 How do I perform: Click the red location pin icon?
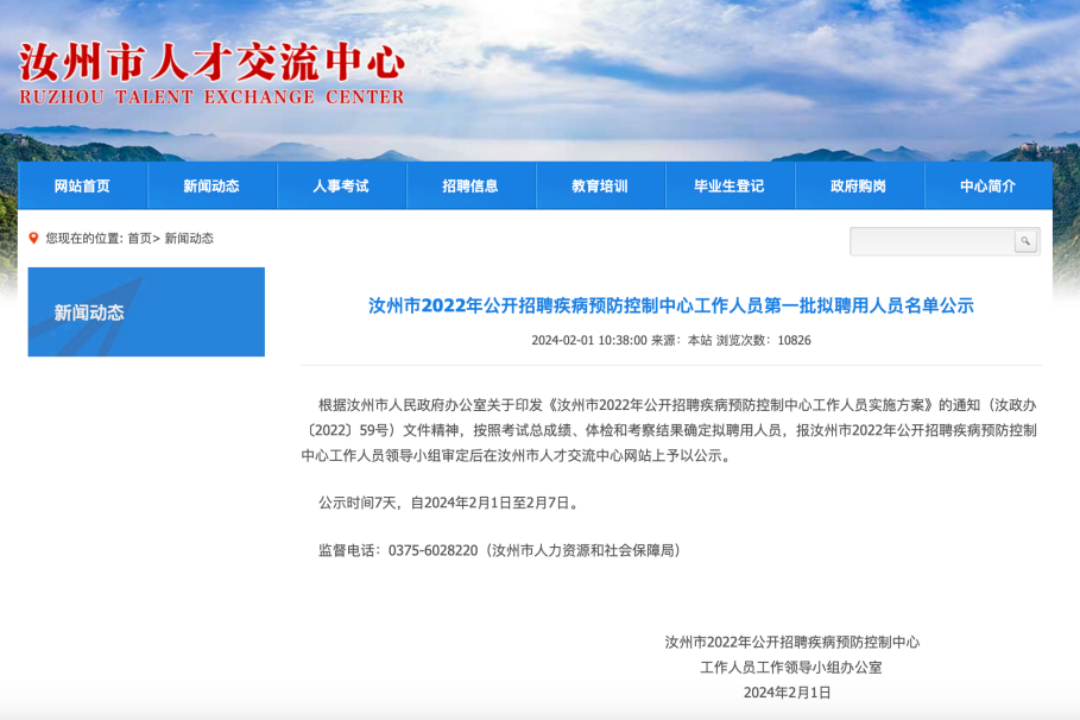coord(33,238)
